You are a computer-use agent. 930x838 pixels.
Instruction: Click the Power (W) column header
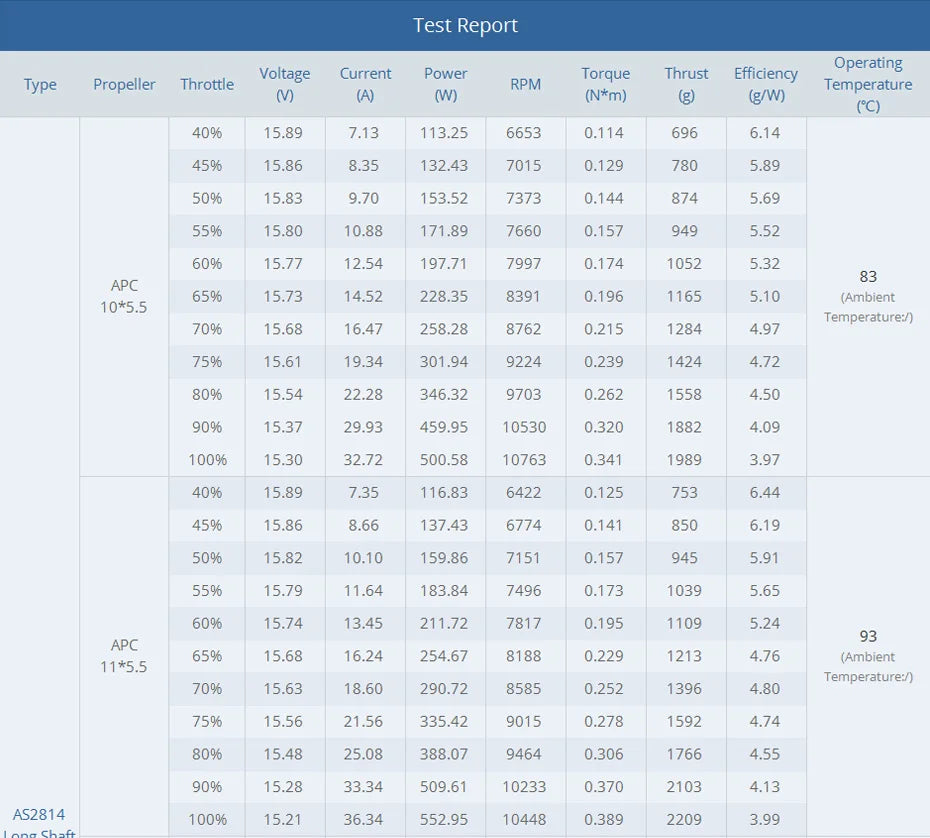click(445, 84)
